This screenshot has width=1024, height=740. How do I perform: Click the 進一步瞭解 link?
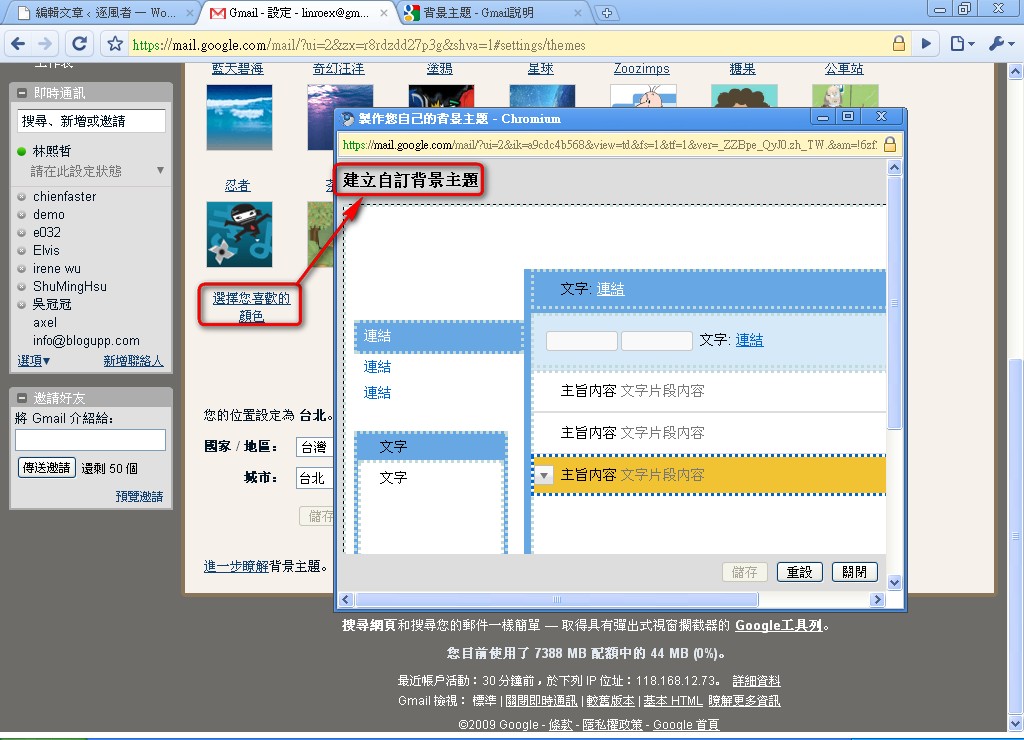point(236,566)
